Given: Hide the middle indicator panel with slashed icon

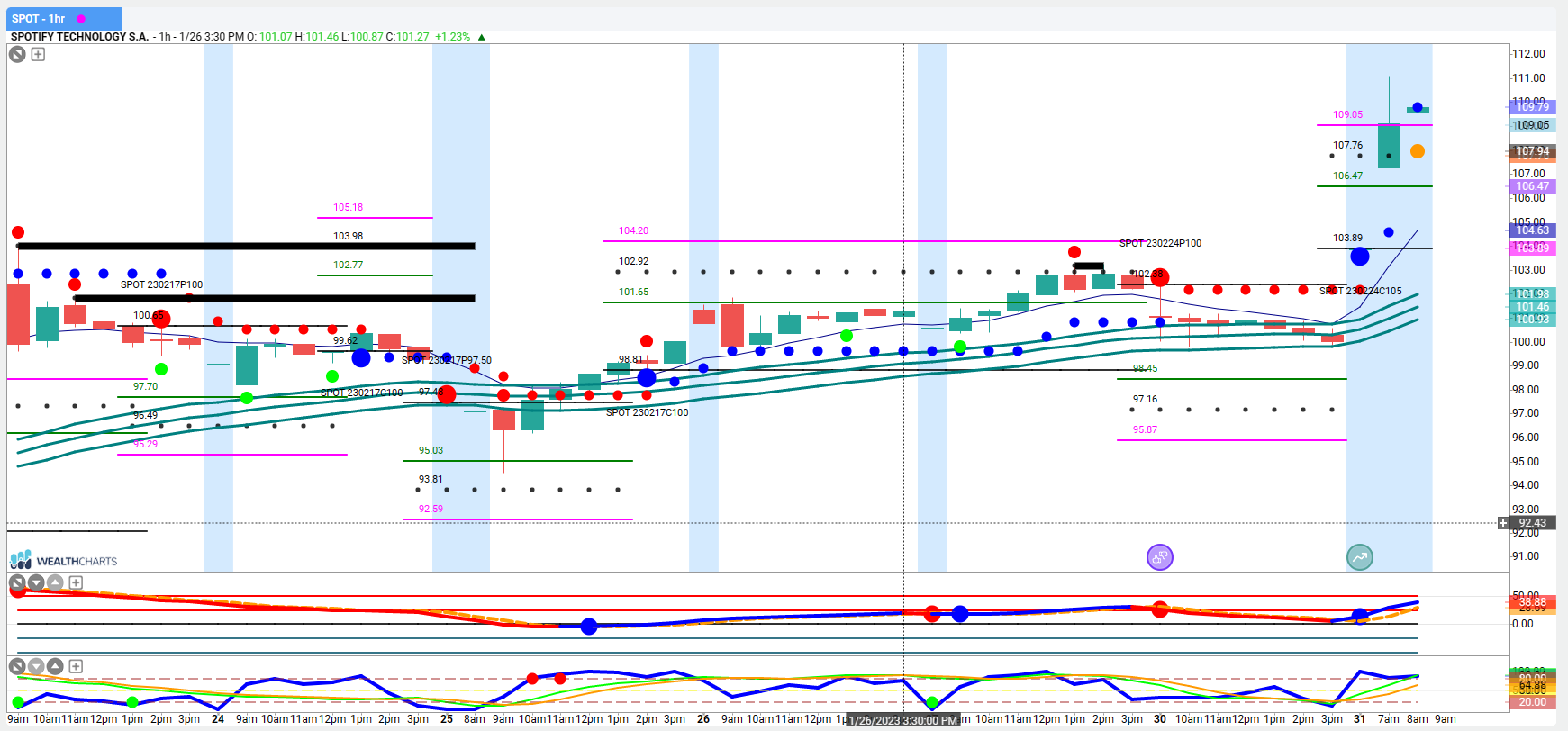Looking at the screenshot, I should (17, 582).
